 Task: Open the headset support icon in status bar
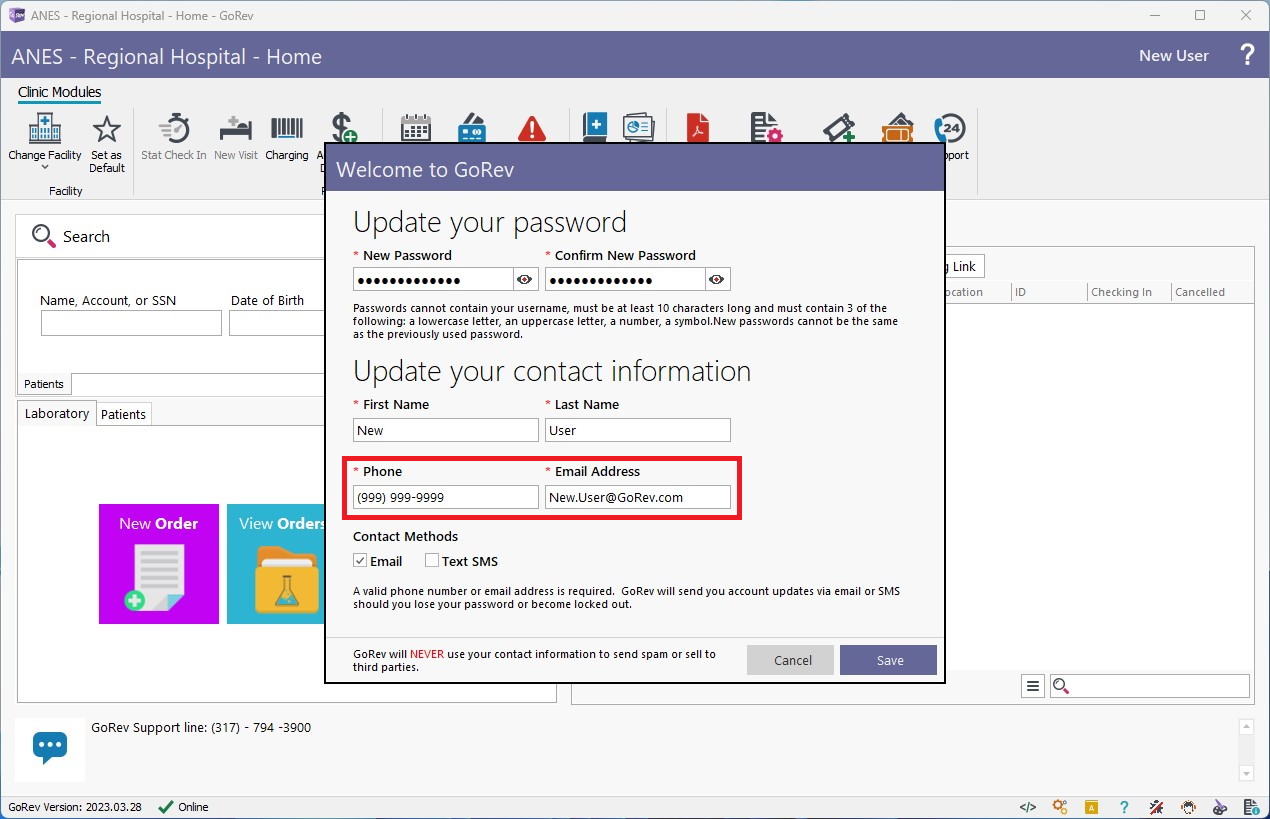click(x=1188, y=807)
